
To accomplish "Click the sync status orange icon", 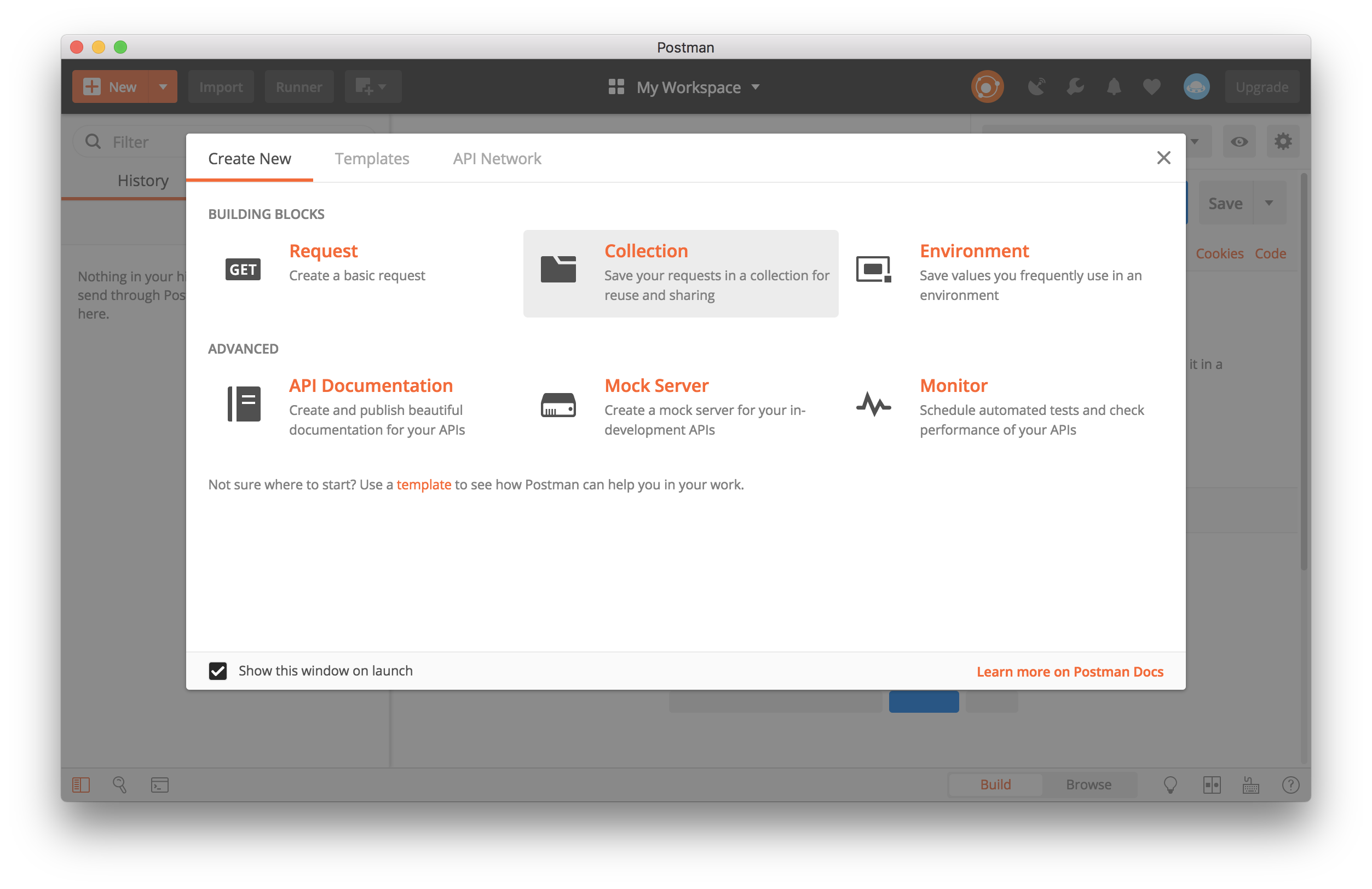I will coord(987,87).
